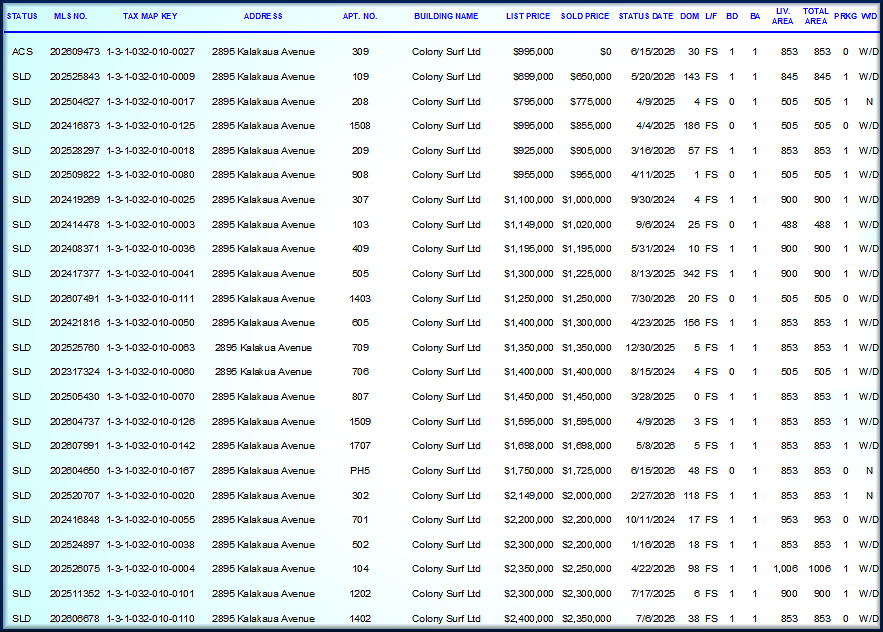The height and width of the screenshot is (632, 883).
Task: Select tax map key 1-3-1-032-010-0055
Action: [x=150, y=519]
